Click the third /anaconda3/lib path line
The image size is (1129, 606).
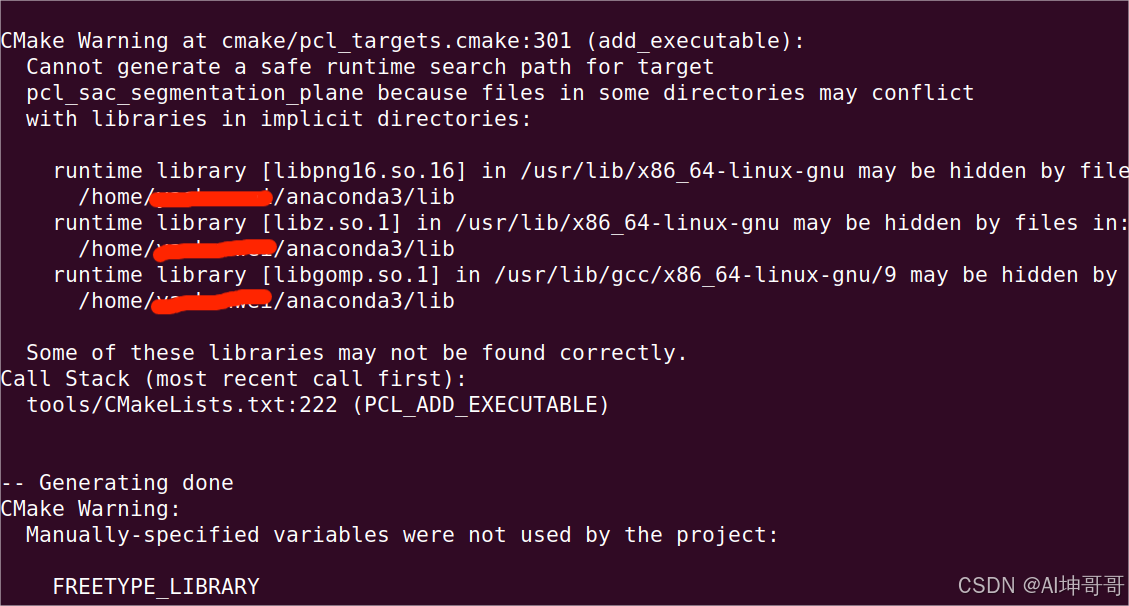266,301
